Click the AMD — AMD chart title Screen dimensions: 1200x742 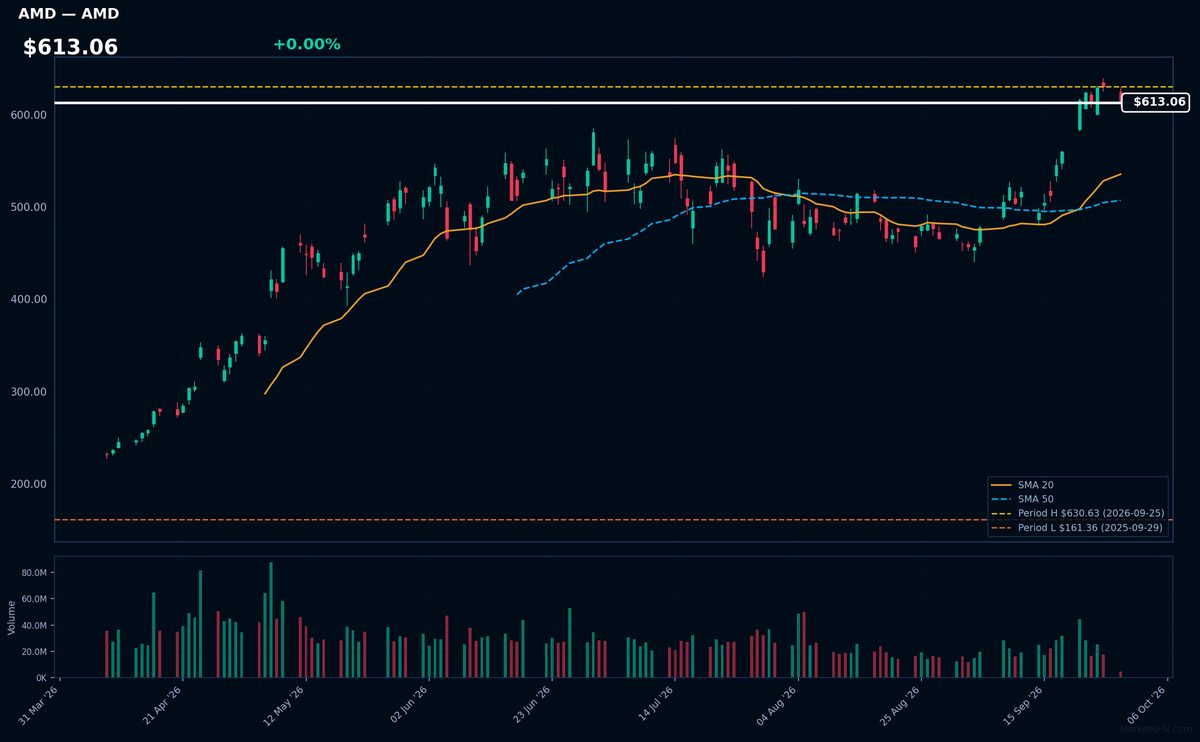68,14
